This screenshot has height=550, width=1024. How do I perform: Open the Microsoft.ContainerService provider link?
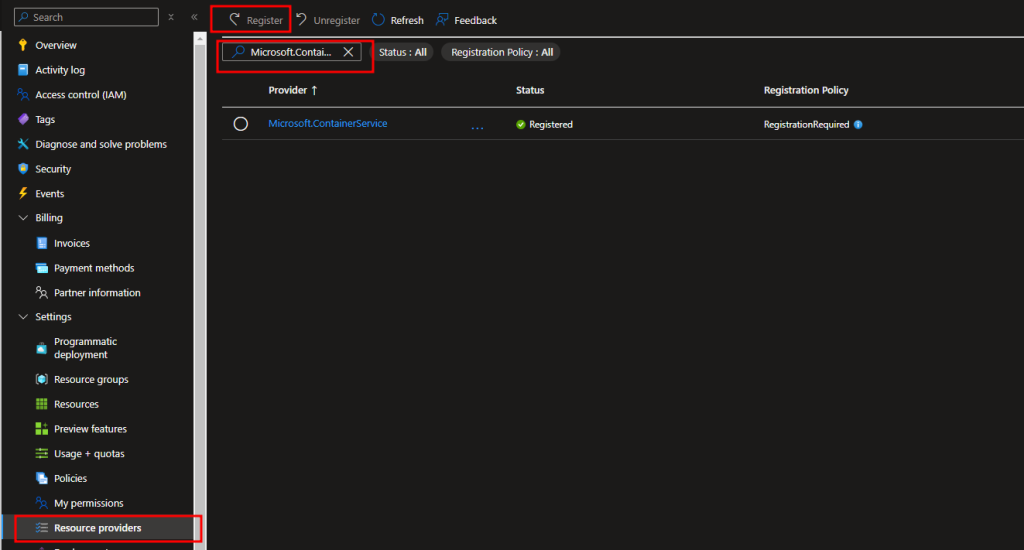[x=328, y=123]
